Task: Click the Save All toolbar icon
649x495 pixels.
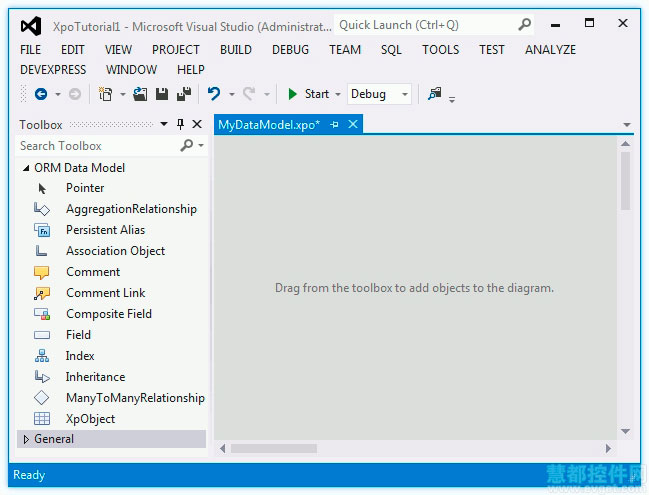Action: click(184, 94)
